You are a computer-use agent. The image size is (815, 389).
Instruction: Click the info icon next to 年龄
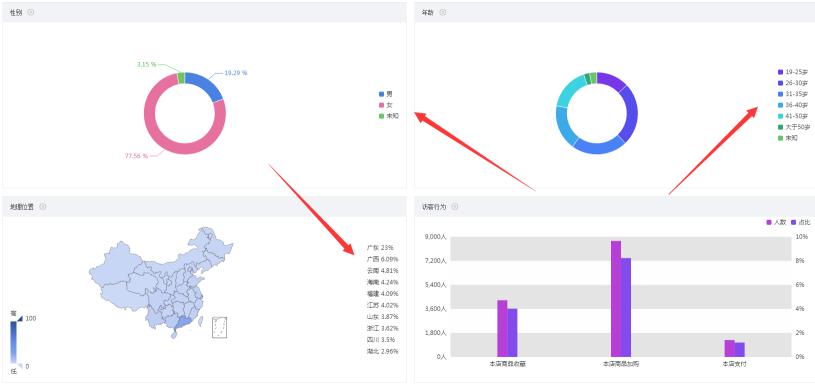pyautogui.click(x=443, y=12)
